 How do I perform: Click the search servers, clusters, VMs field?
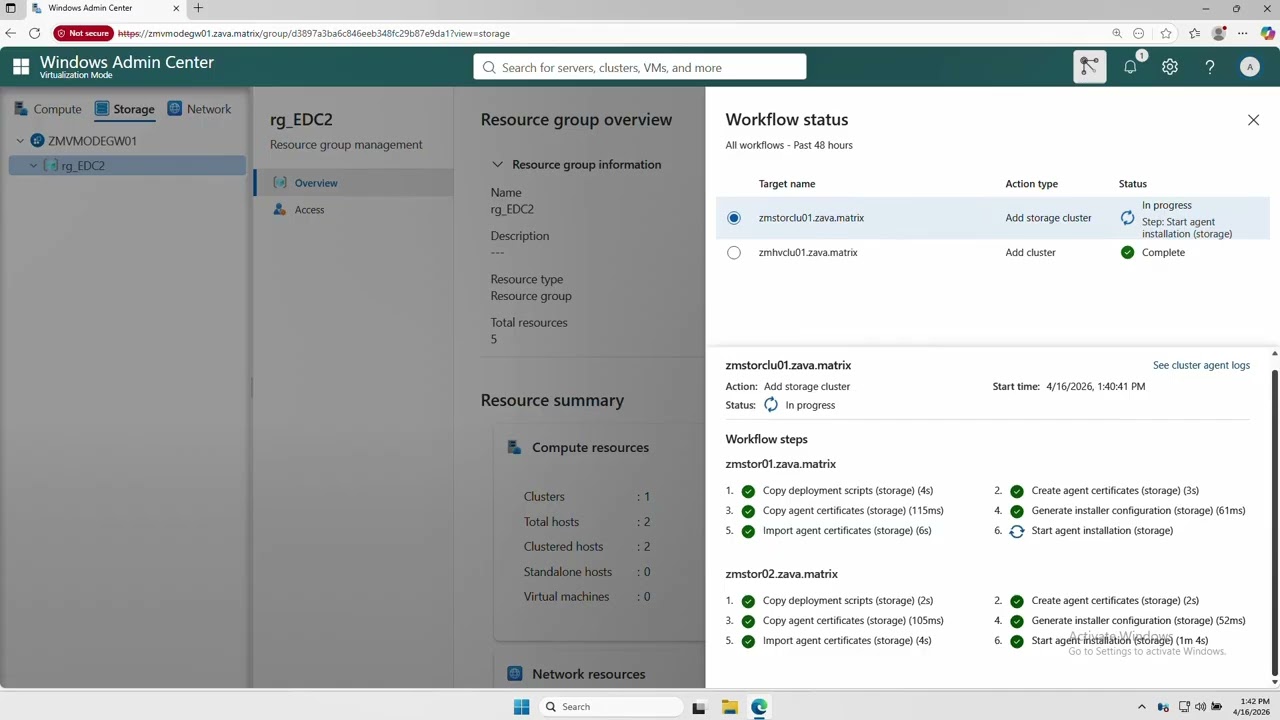pyautogui.click(x=640, y=67)
